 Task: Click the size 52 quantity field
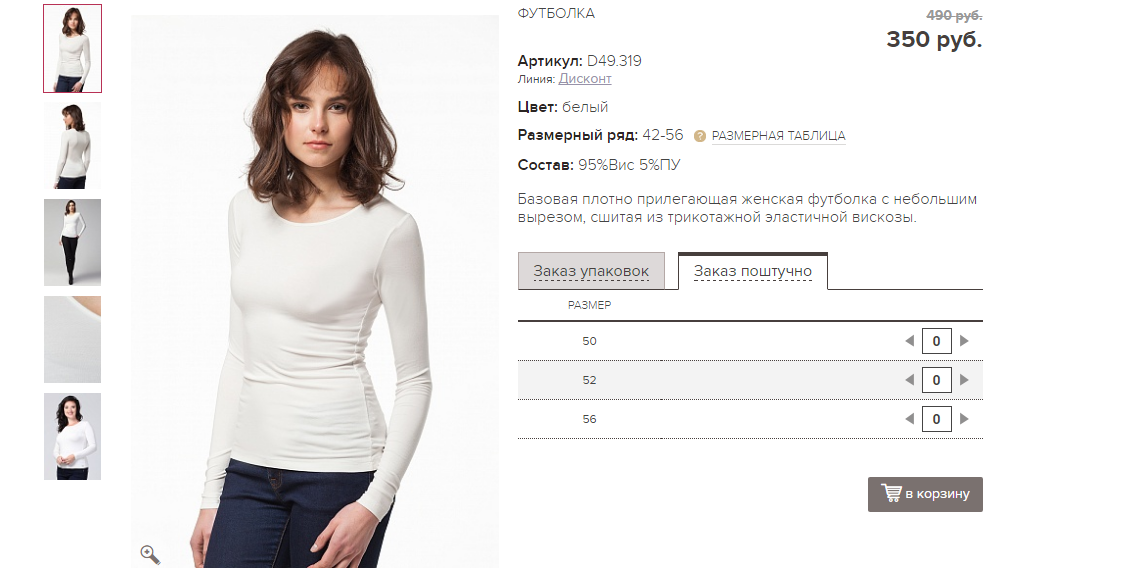click(937, 380)
